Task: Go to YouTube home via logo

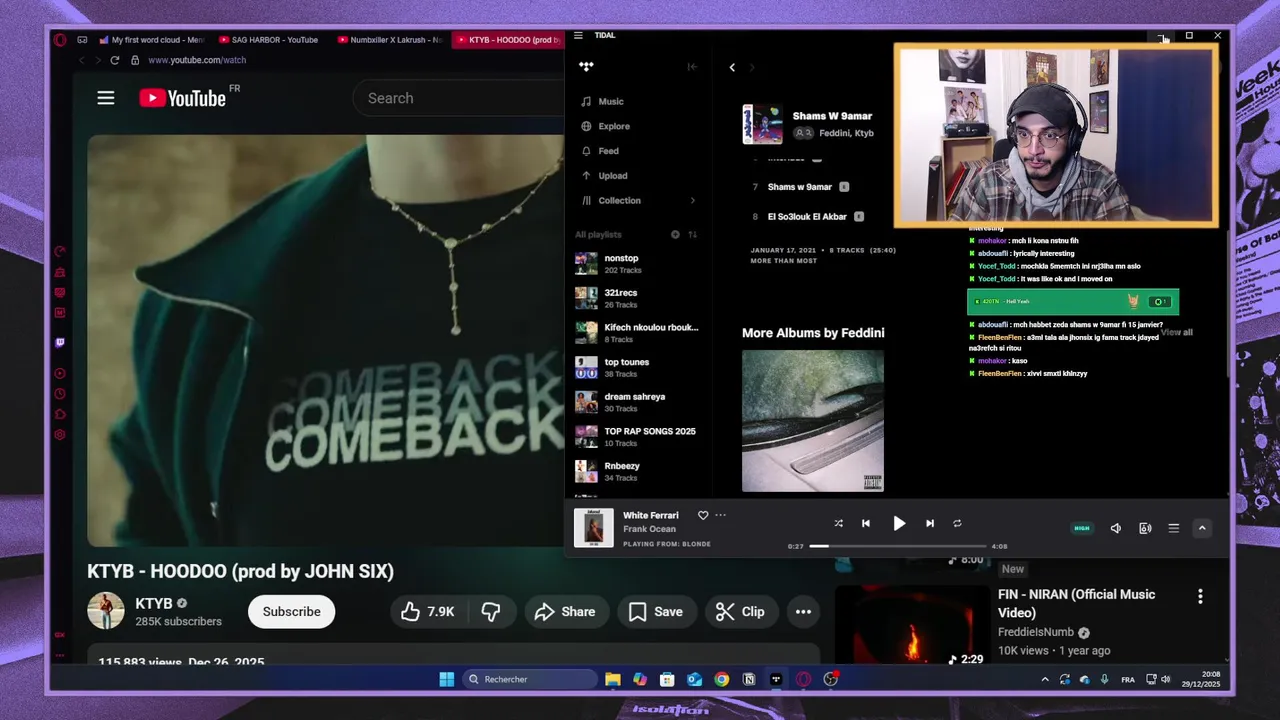Action: tap(183, 98)
